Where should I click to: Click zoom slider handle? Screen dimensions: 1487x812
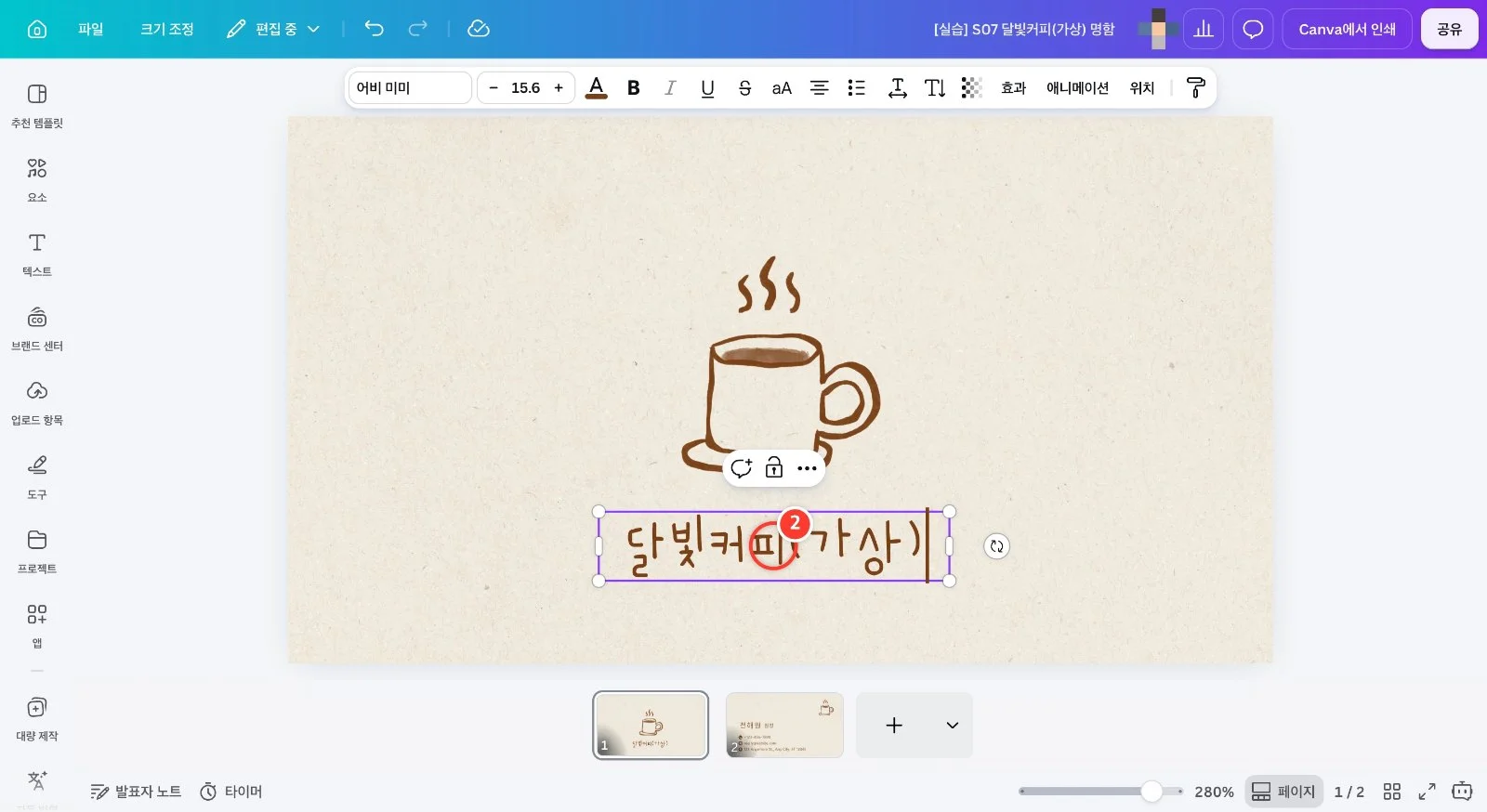(1151, 792)
